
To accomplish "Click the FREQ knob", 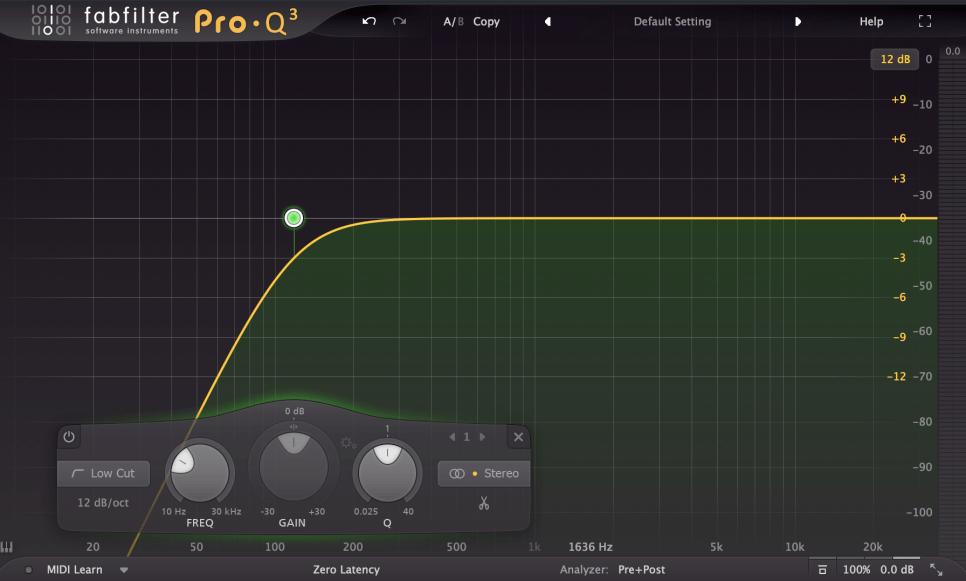I will (x=199, y=470).
